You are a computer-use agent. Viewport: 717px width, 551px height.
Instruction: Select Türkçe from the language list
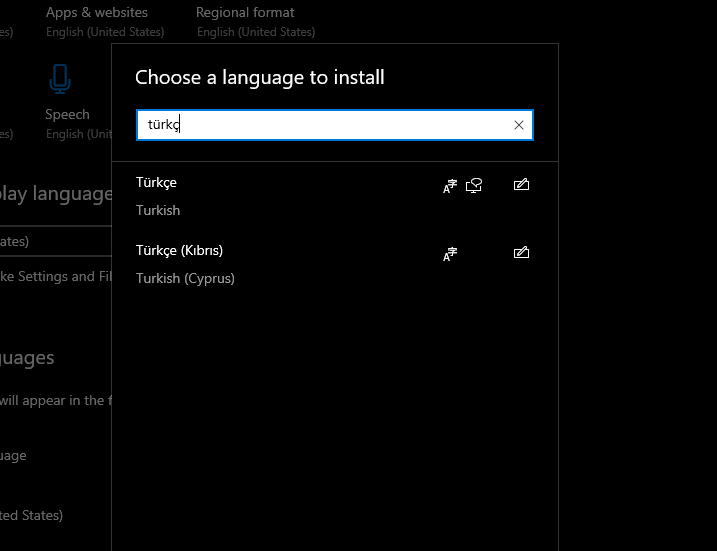click(x=156, y=182)
